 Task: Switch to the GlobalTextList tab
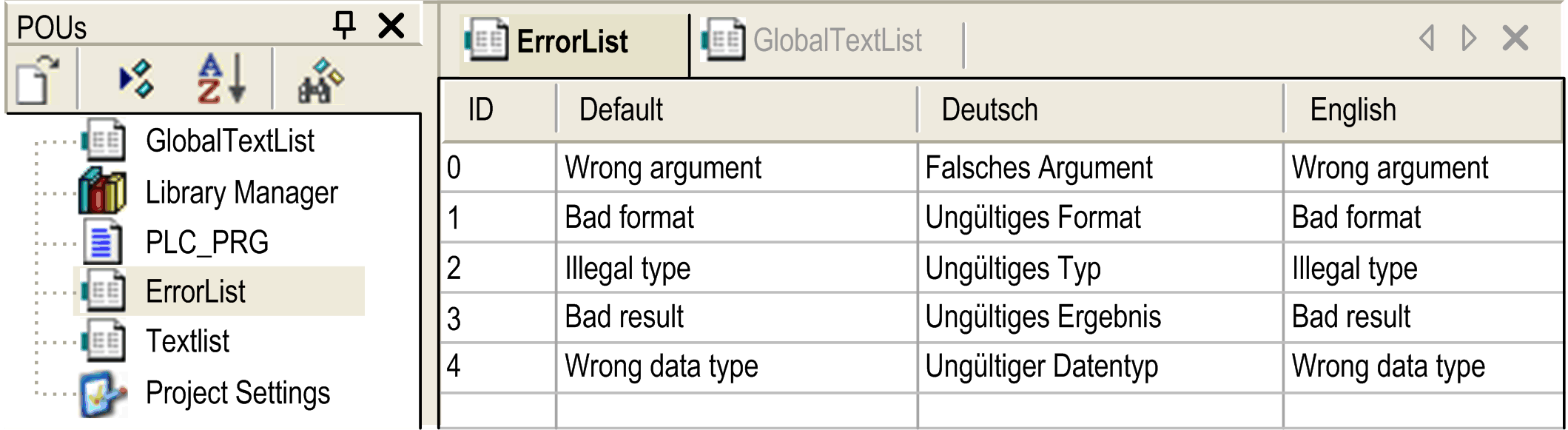[836, 41]
